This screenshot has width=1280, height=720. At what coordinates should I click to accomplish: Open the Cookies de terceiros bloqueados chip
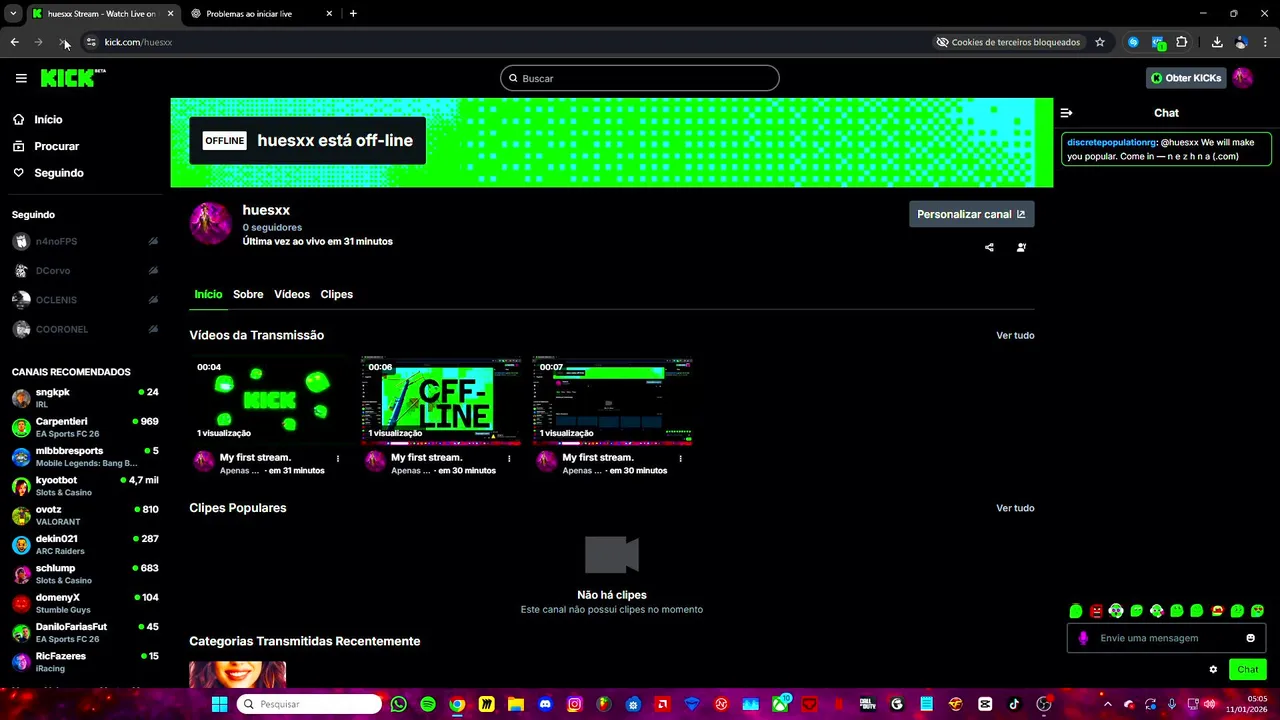(x=1008, y=42)
